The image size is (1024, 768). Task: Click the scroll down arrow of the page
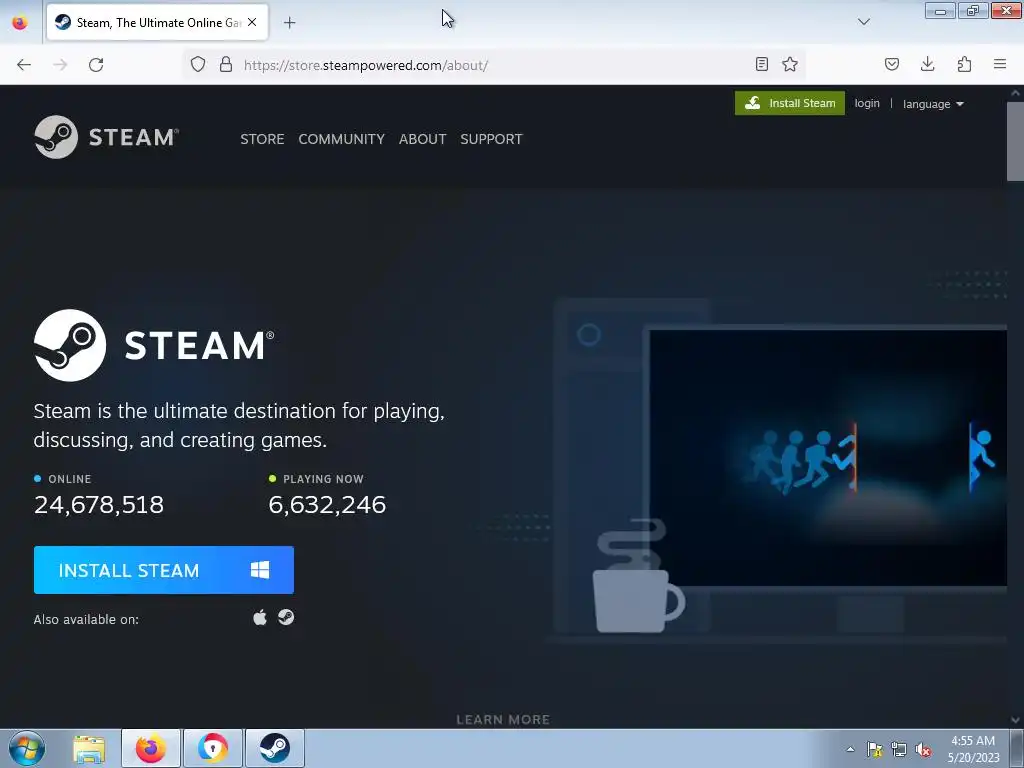click(x=1016, y=720)
